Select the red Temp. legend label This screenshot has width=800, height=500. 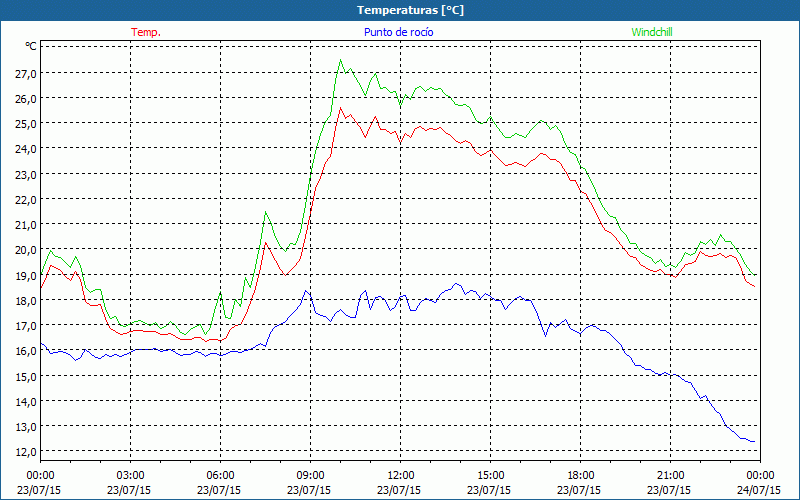coord(146,32)
